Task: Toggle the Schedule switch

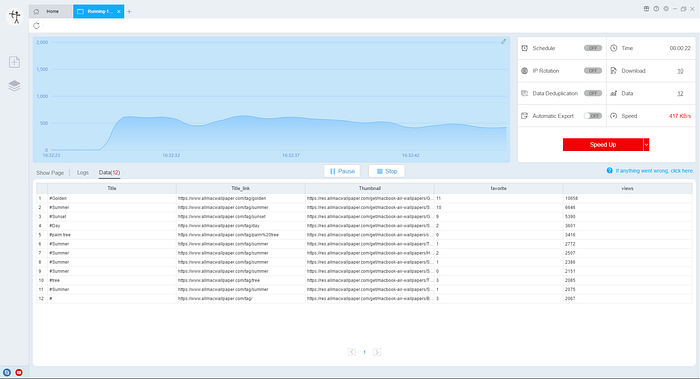Action: coord(593,48)
